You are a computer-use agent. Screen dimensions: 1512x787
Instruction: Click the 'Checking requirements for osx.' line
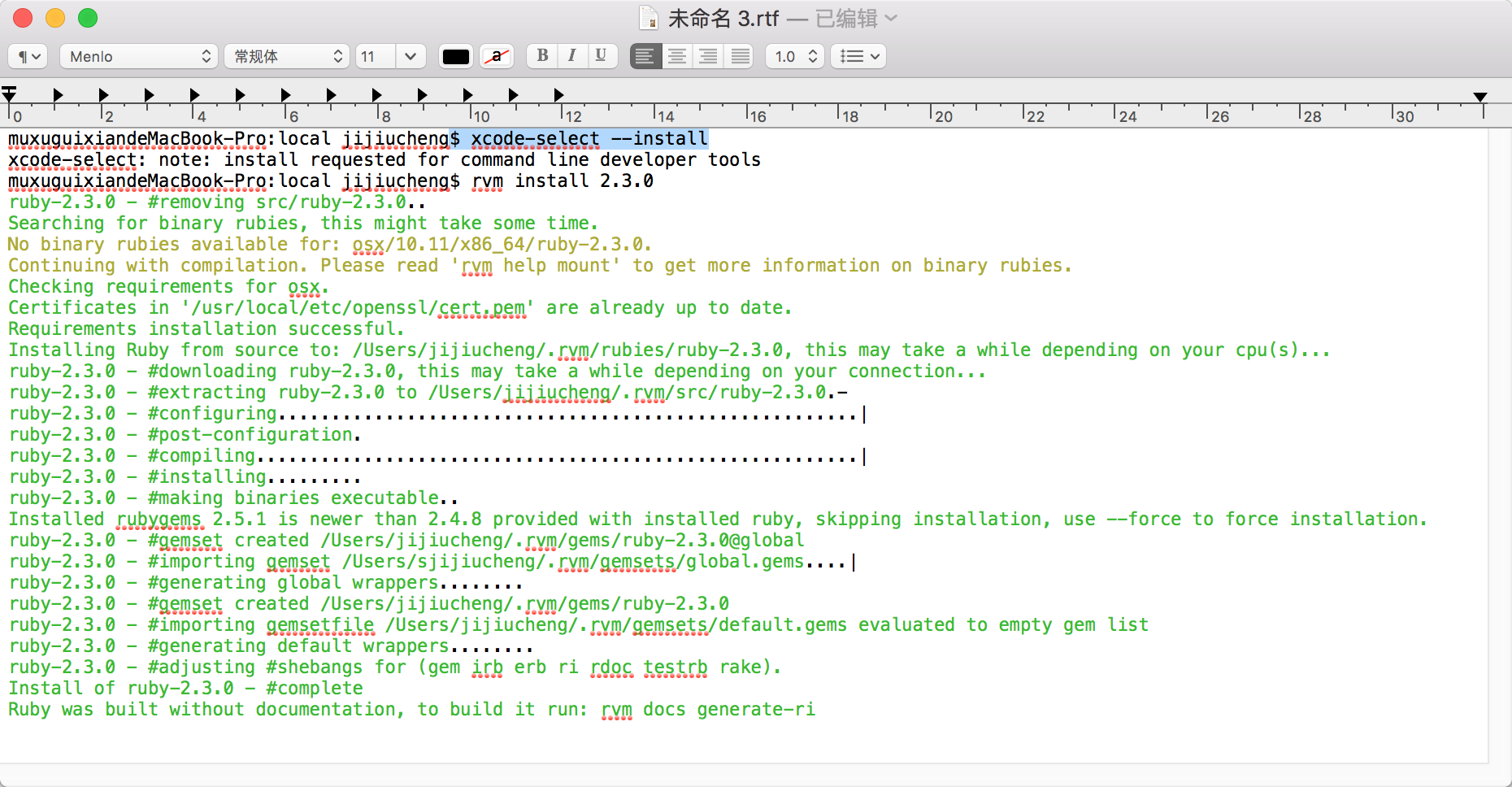tap(168, 287)
